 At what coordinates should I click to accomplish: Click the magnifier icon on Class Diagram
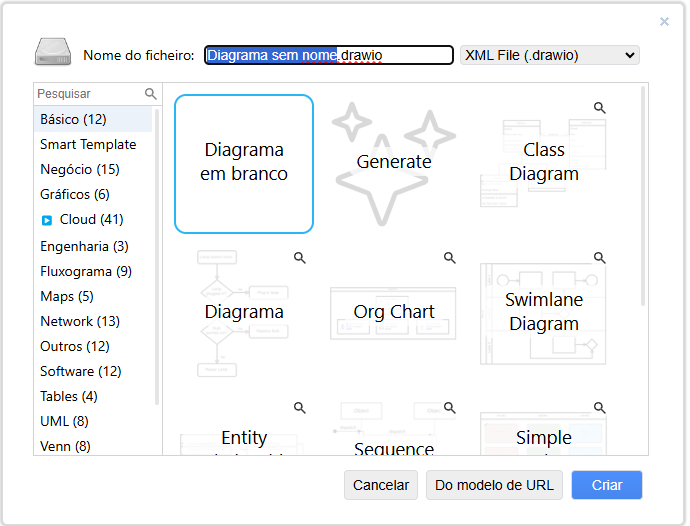tap(599, 107)
